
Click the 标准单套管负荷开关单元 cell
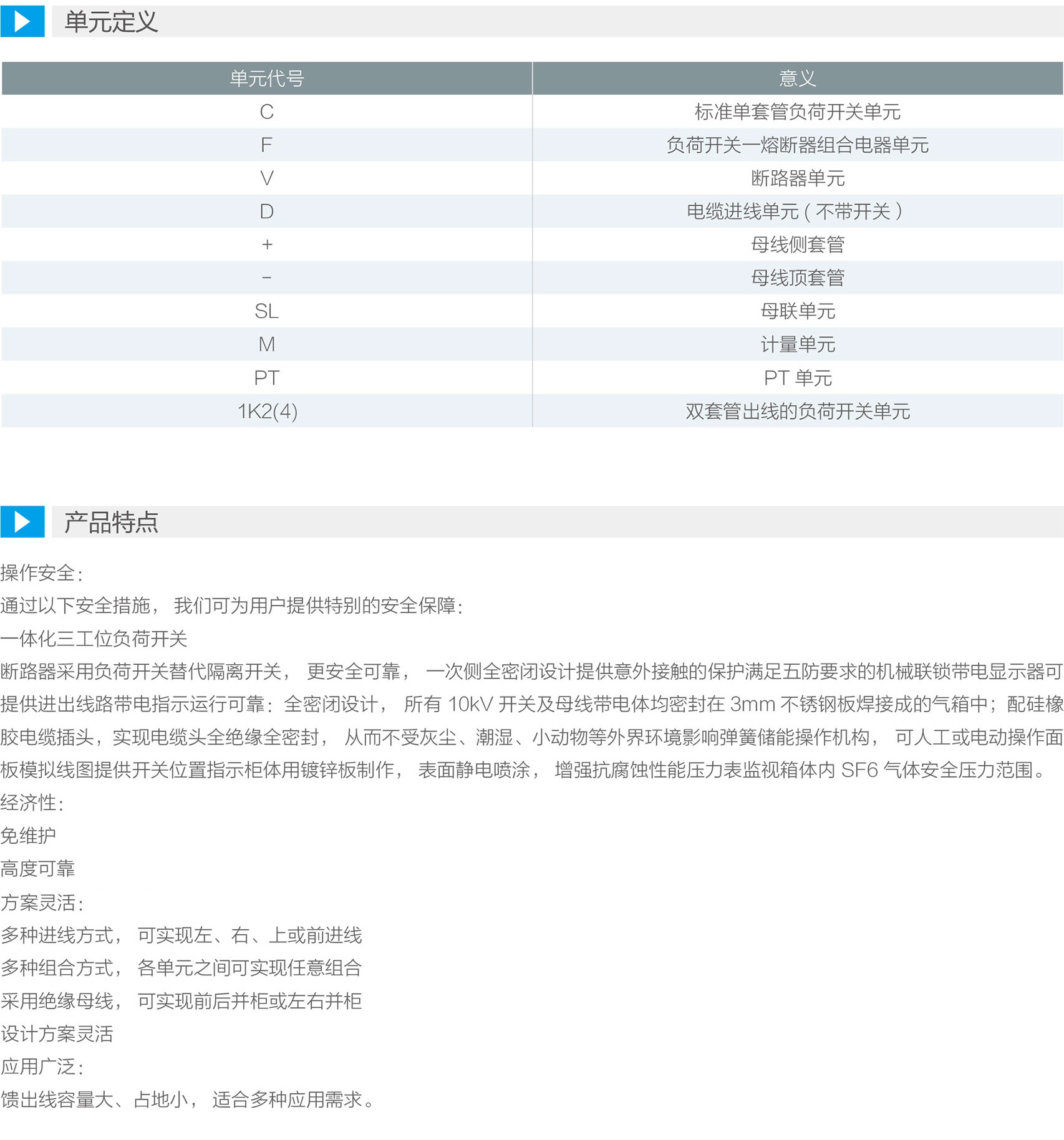coord(797,112)
